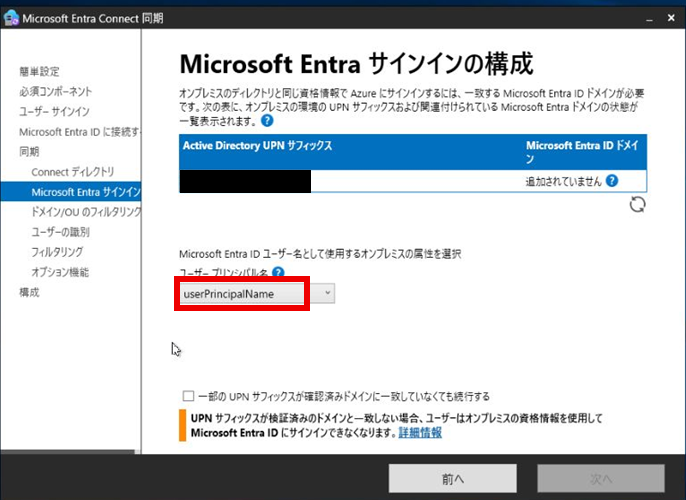
Task: Click help icon next to ユーザー プリンシパル名
Action: 278,272
